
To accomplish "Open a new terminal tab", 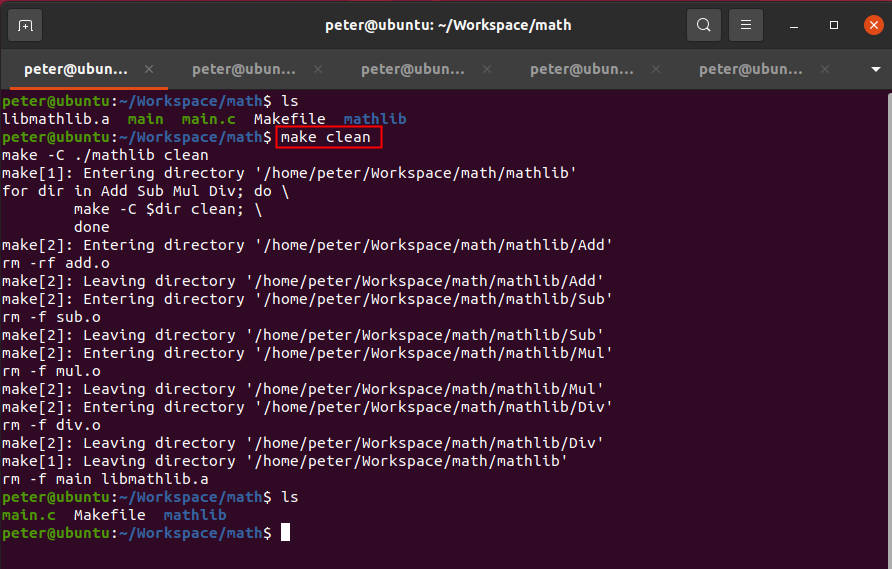I will [25, 25].
